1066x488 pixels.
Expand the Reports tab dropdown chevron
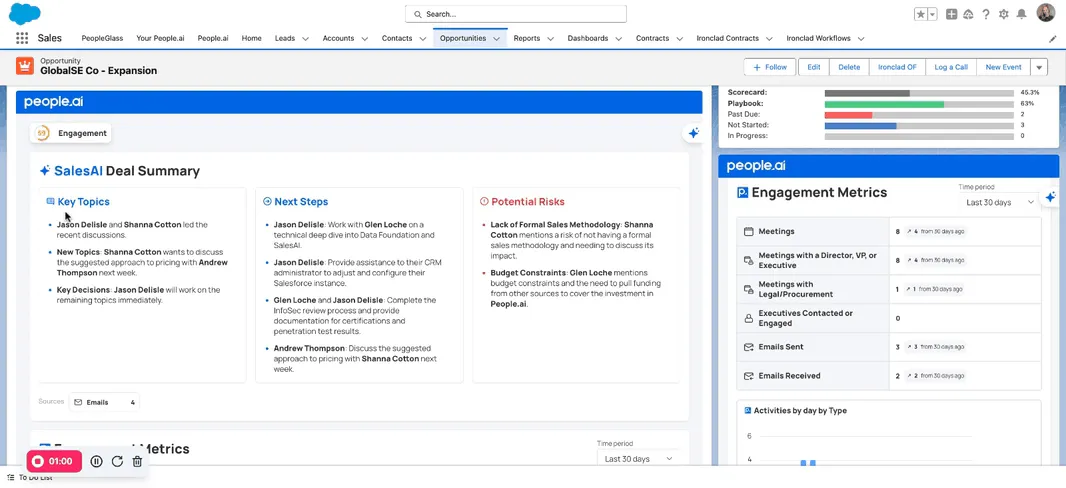click(551, 39)
